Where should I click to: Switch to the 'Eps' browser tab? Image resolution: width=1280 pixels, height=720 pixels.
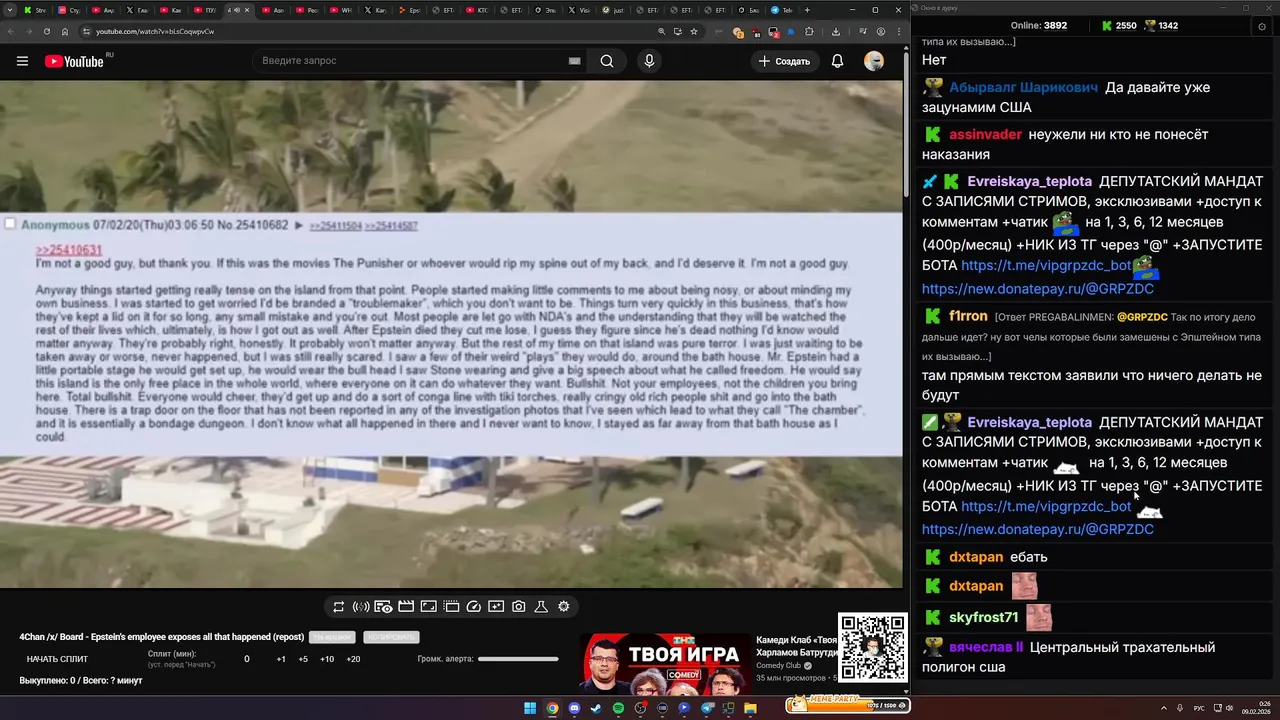410,10
